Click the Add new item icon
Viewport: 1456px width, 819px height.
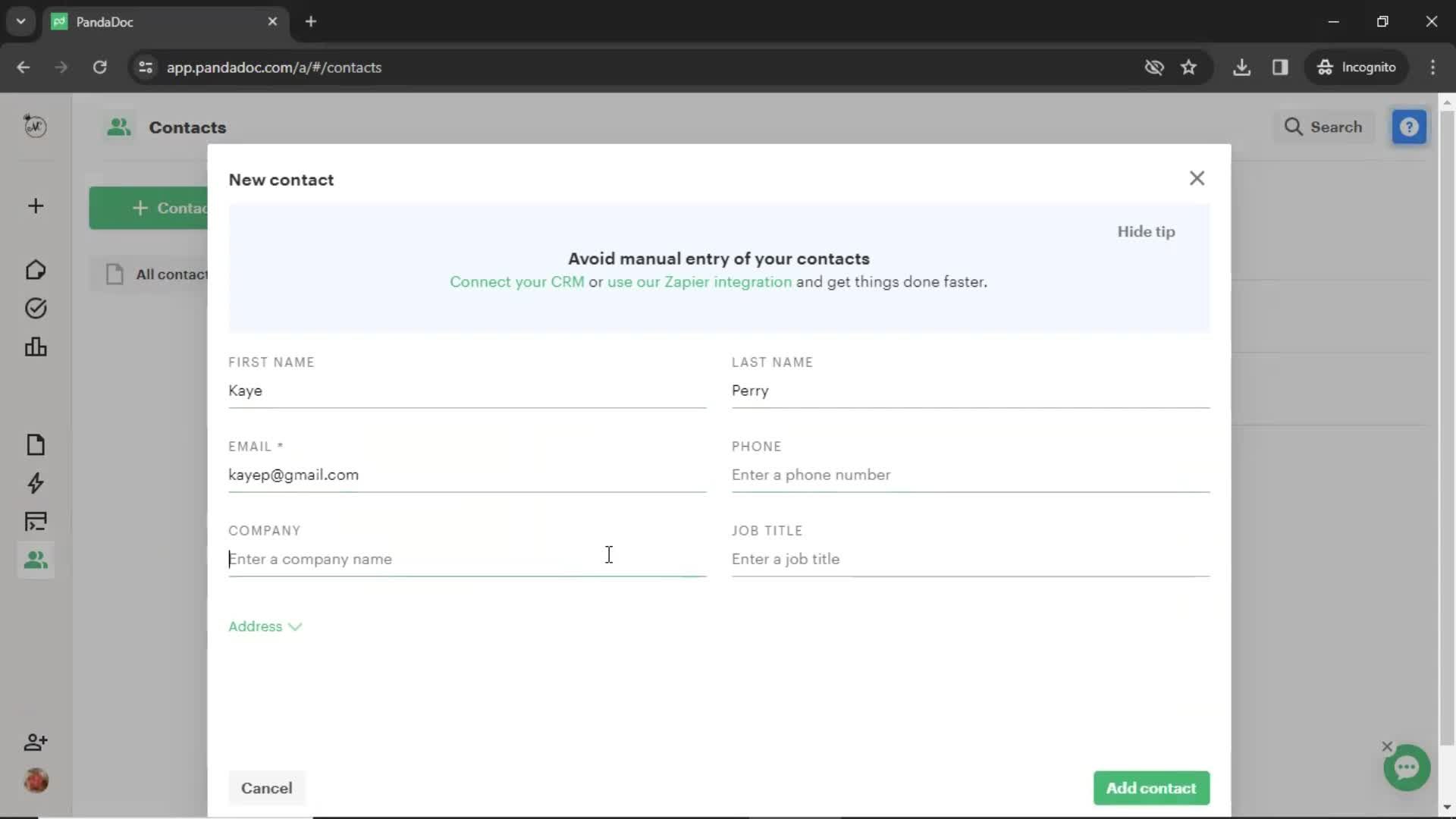click(35, 206)
